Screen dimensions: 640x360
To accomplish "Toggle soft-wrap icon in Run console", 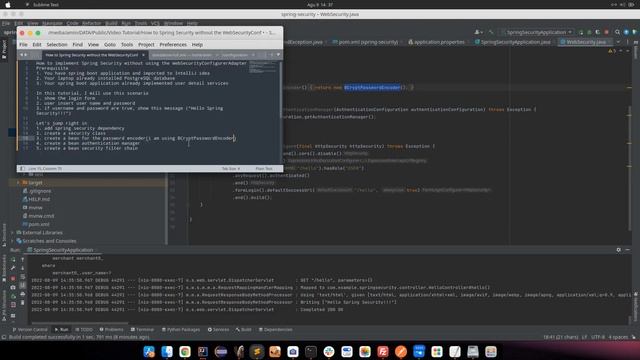I will pyautogui.click(x=22, y=277).
